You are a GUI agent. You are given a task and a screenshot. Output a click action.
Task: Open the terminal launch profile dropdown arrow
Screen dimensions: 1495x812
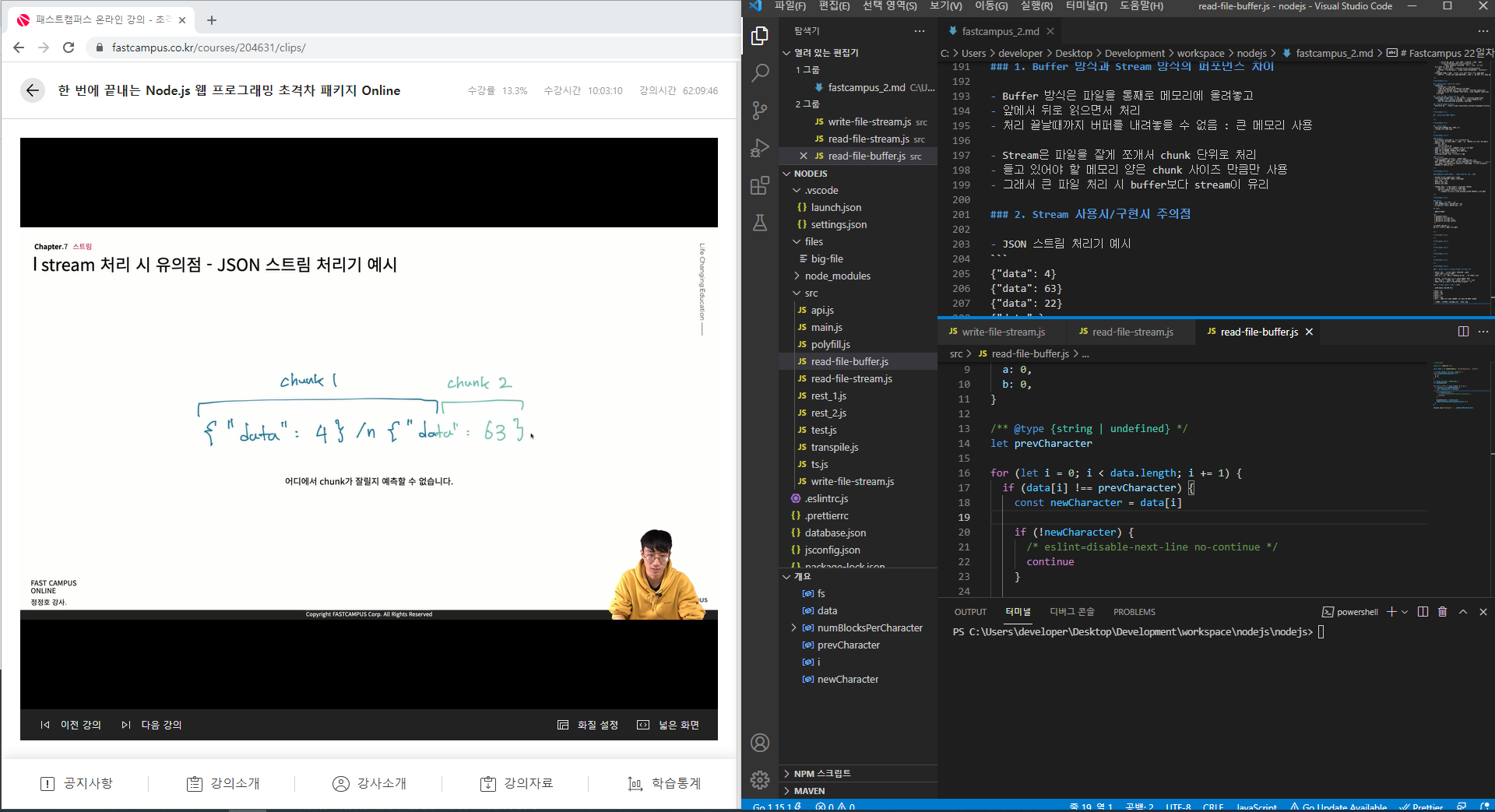click(1405, 612)
